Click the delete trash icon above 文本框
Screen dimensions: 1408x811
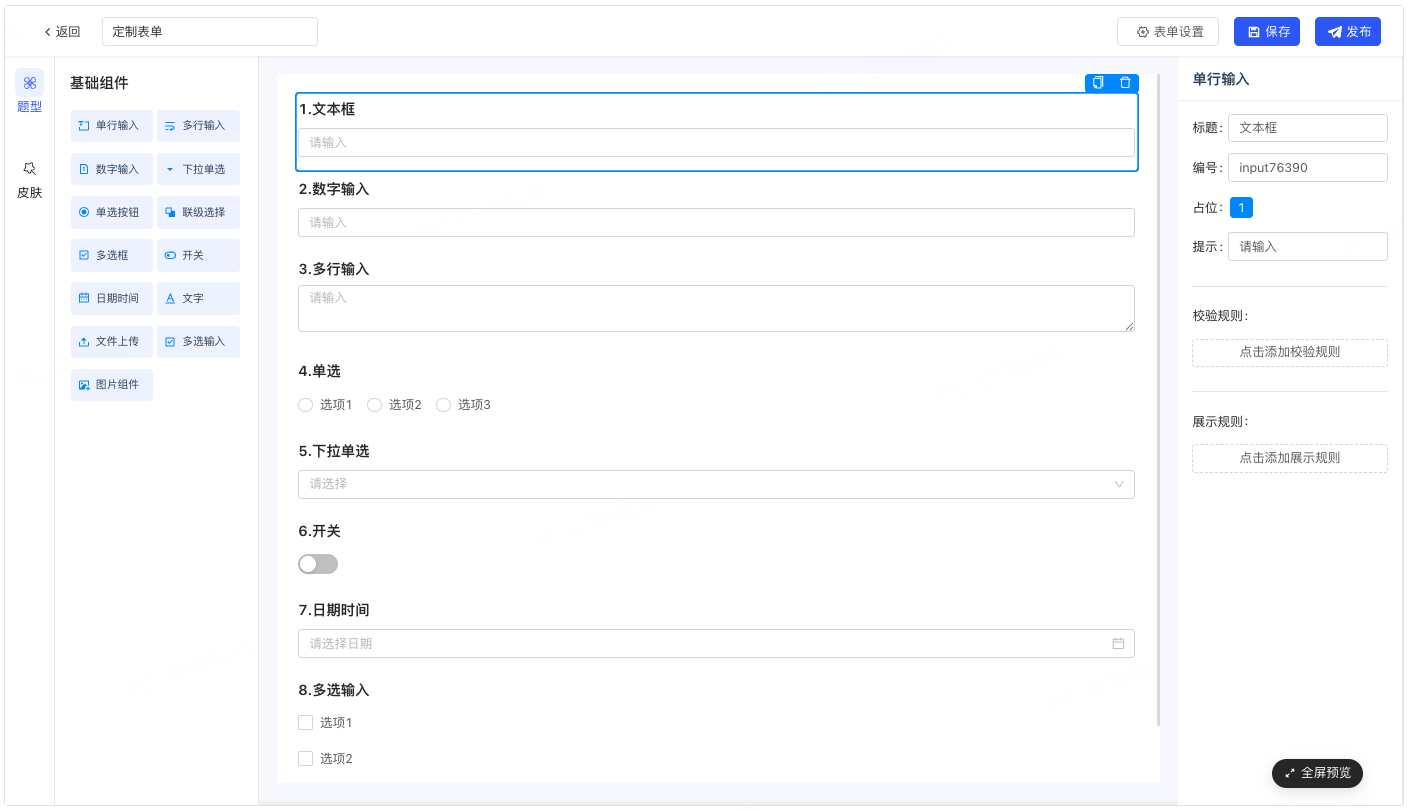coord(1125,83)
